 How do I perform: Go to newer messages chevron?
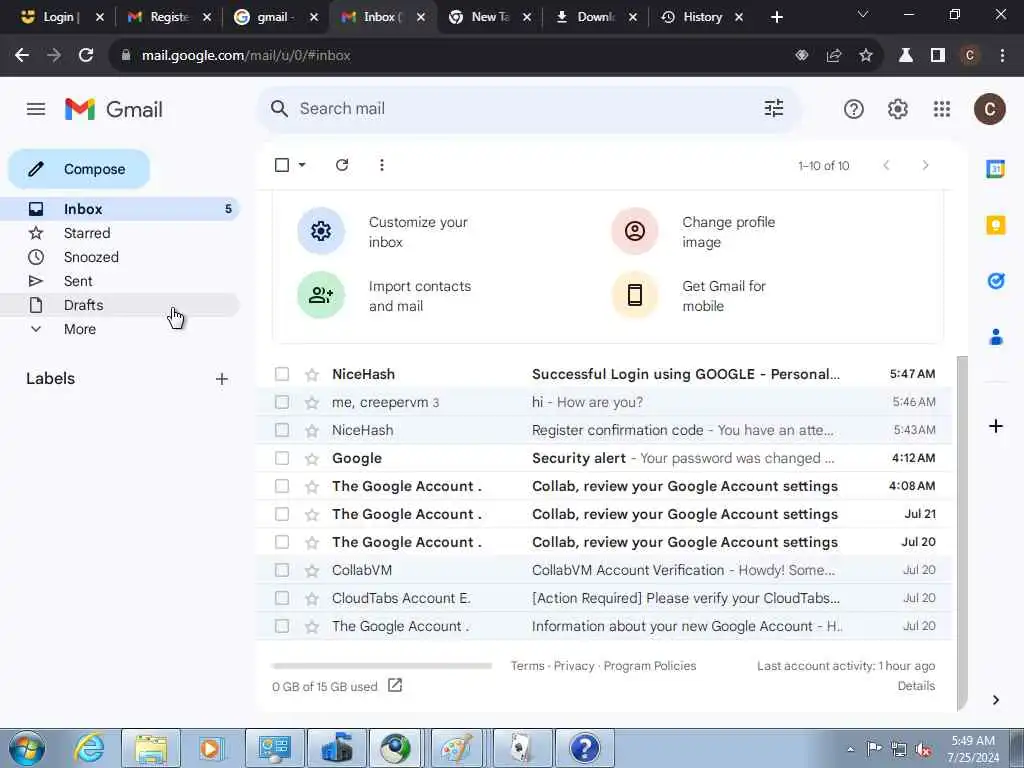click(x=886, y=165)
